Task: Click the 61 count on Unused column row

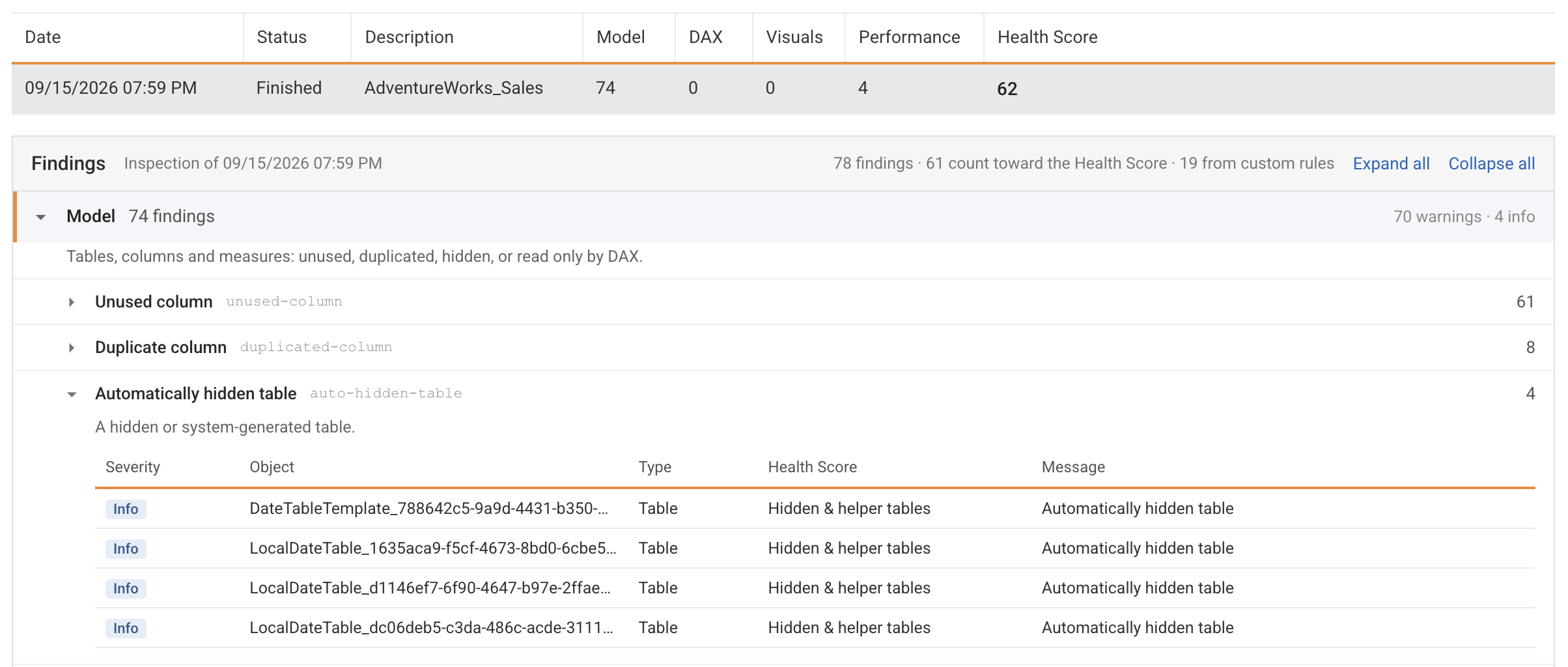Action: (x=1525, y=302)
